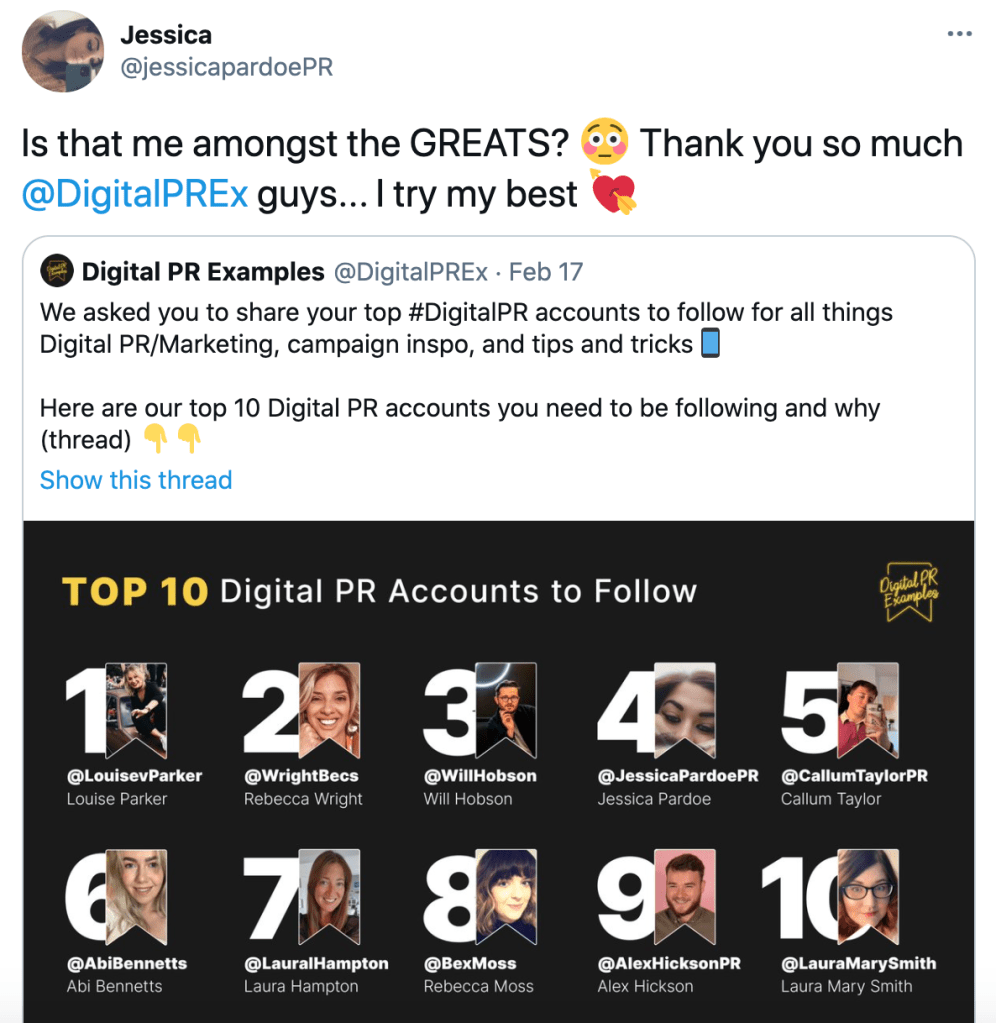Click the Show this thread link

pyautogui.click(x=136, y=480)
